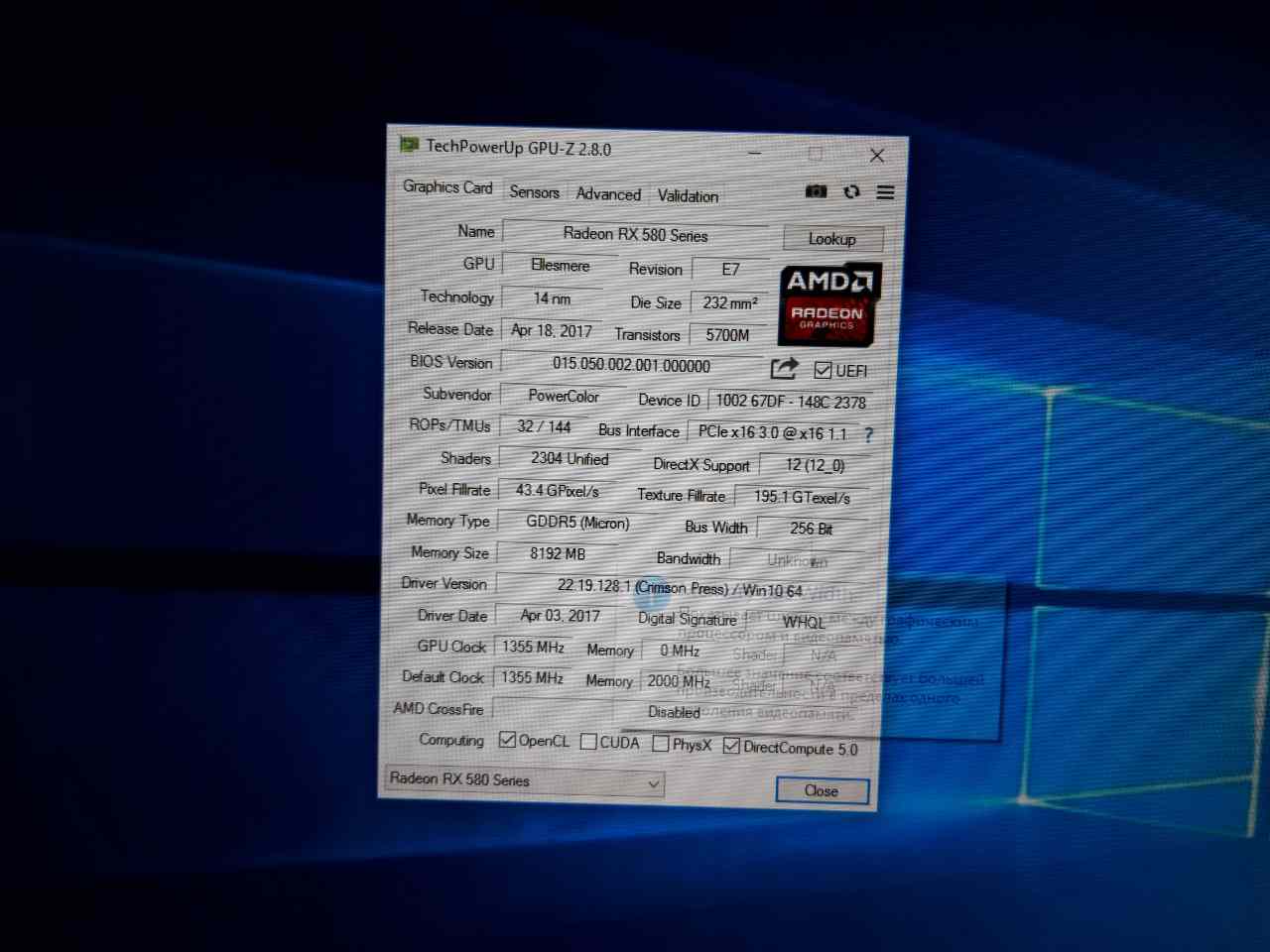The image size is (1270, 952).
Task: Enable the PhysX checkbox
Action: (661, 744)
